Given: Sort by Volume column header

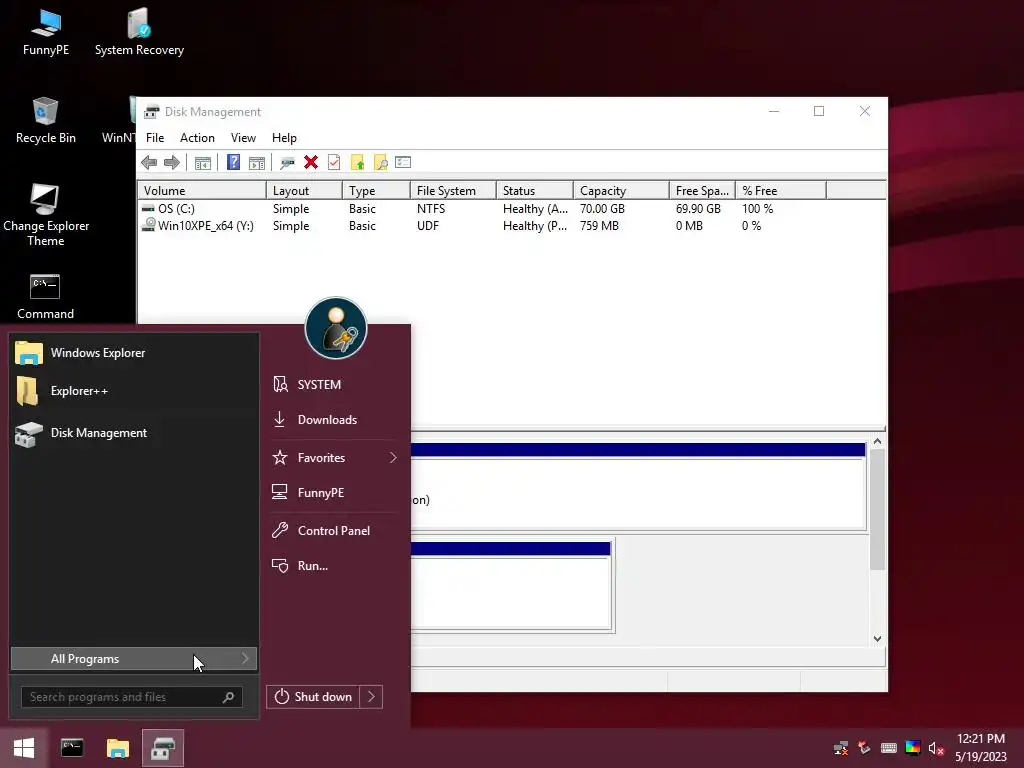Looking at the screenshot, I should [202, 191].
